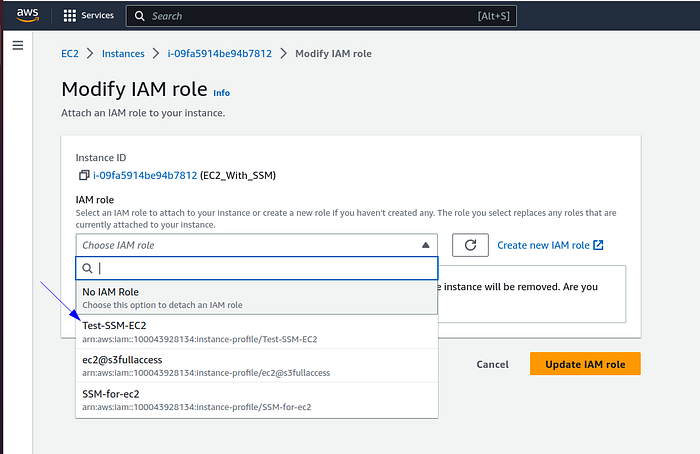
Task: Open the Info link next to the title
Action: tap(221, 93)
